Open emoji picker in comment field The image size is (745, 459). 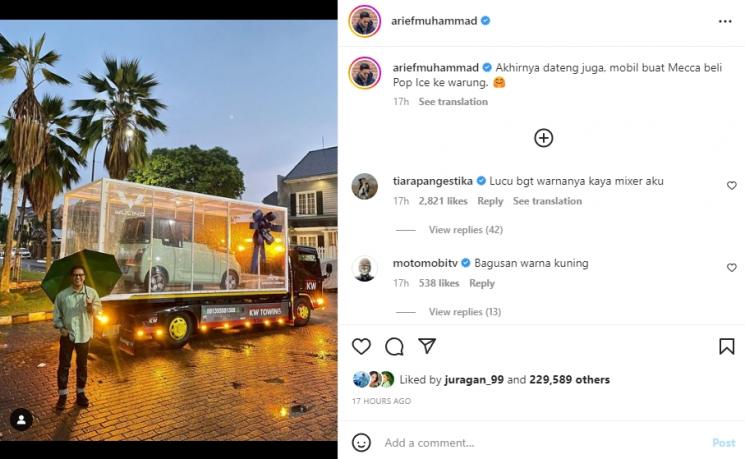click(x=361, y=442)
